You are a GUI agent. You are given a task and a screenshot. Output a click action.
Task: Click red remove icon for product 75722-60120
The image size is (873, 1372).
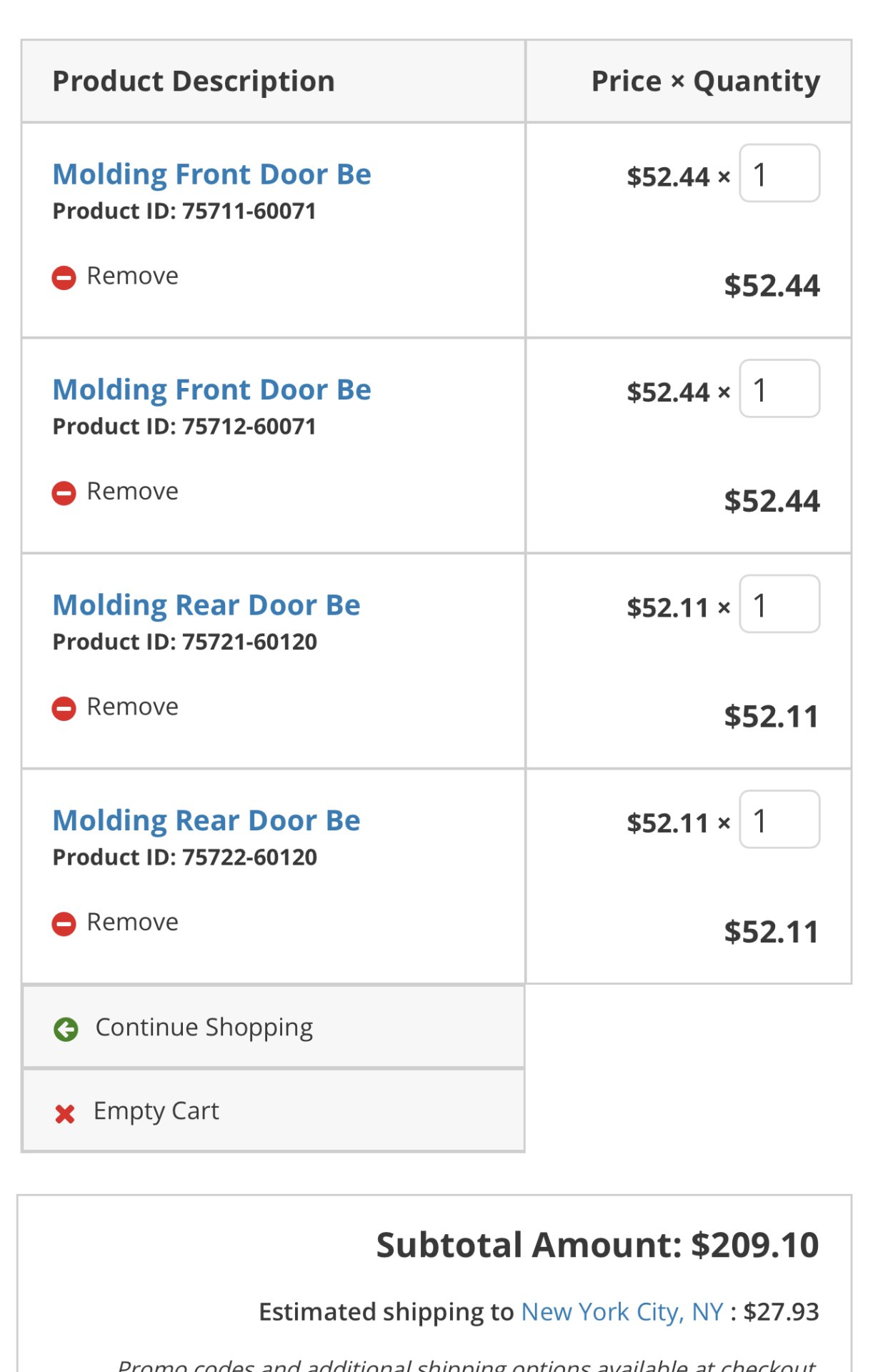click(64, 924)
